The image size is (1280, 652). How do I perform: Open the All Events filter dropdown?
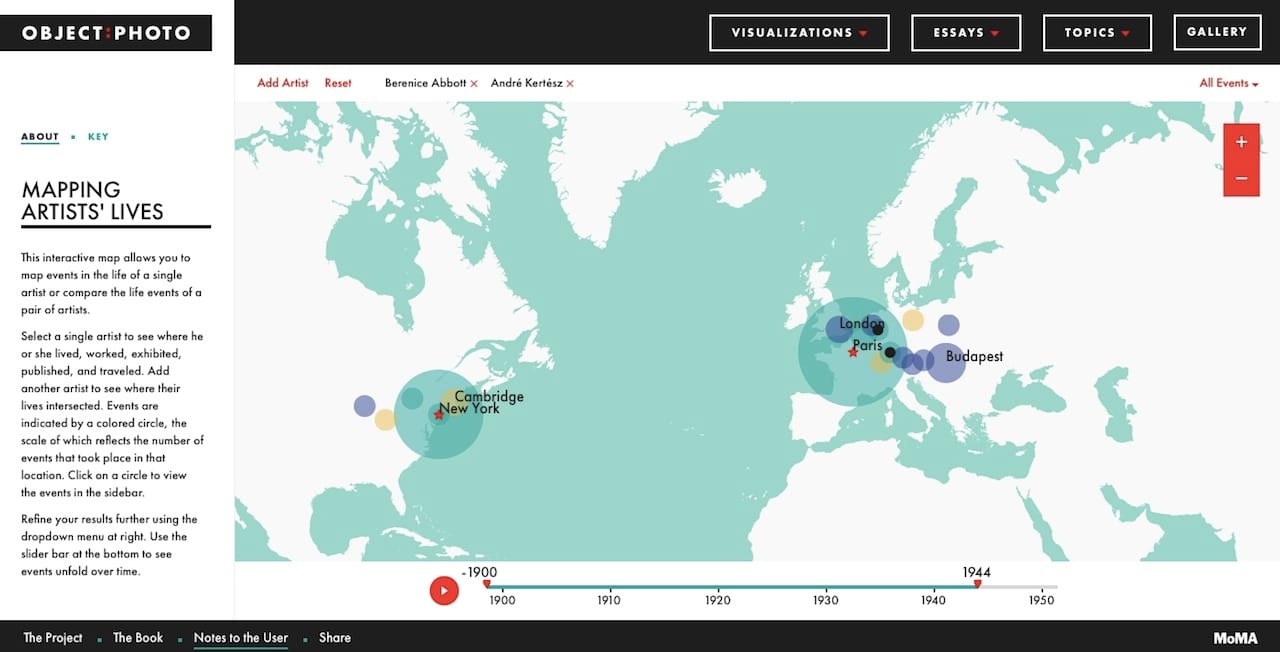click(x=1228, y=83)
